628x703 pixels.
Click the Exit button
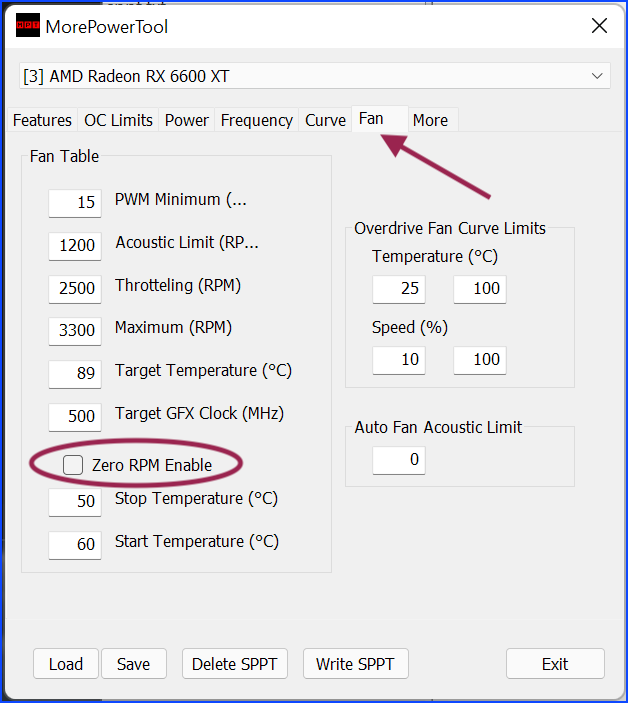[x=555, y=664]
